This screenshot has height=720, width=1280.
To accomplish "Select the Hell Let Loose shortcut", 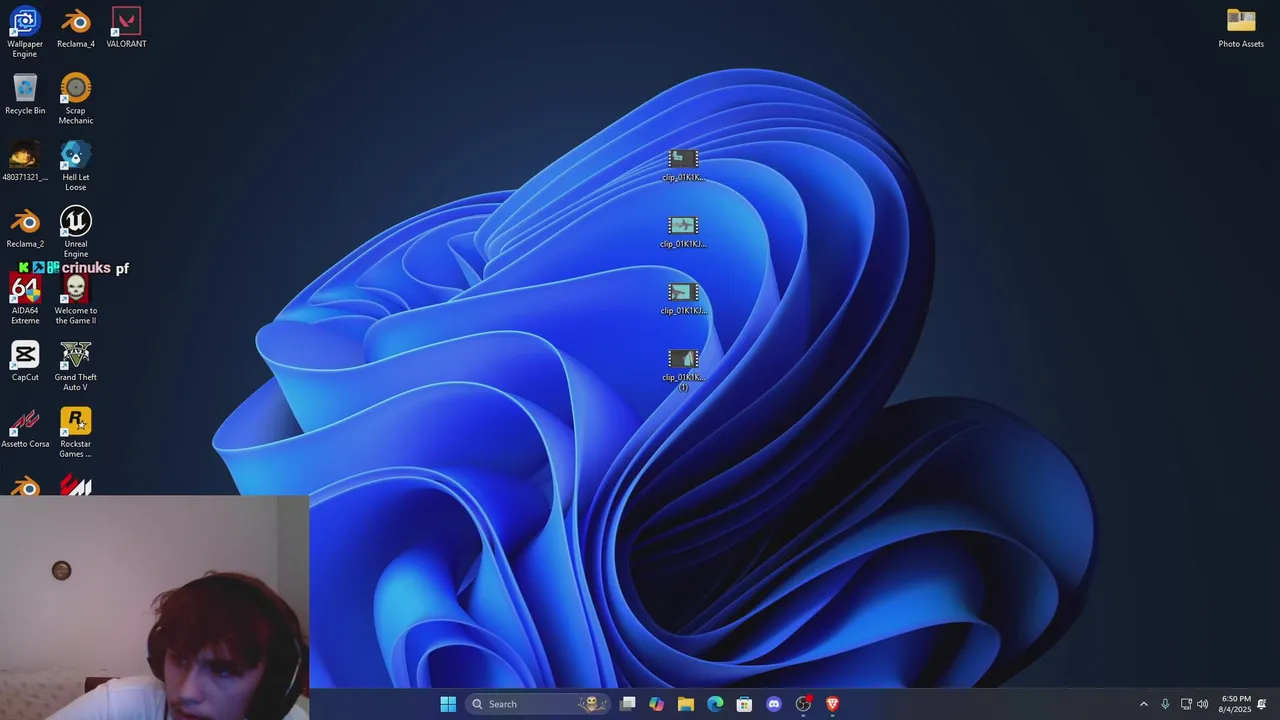I will (x=76, y=165).
